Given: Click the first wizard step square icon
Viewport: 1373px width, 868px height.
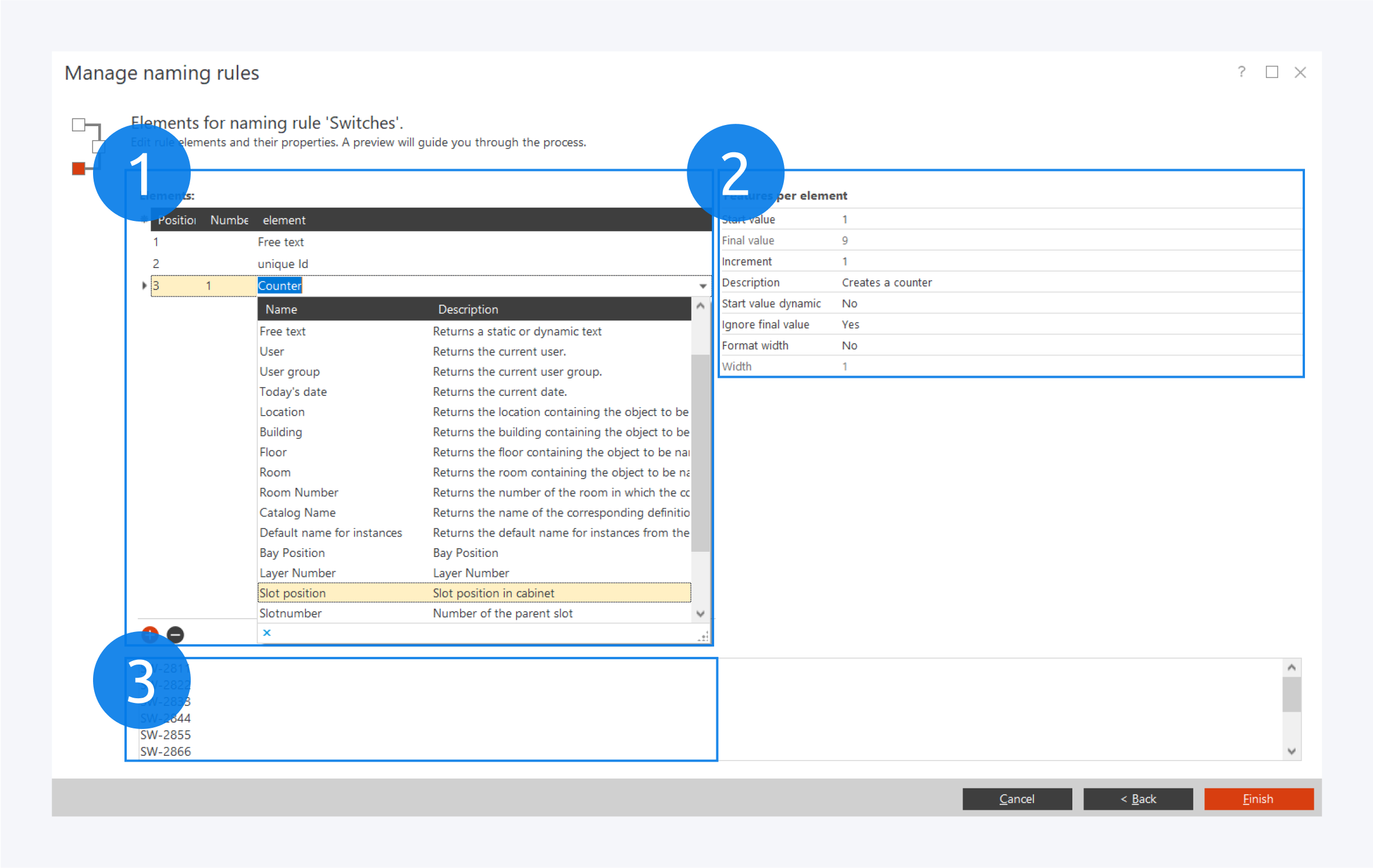Looking at the screenshot, I should click(x=79, y=124).
